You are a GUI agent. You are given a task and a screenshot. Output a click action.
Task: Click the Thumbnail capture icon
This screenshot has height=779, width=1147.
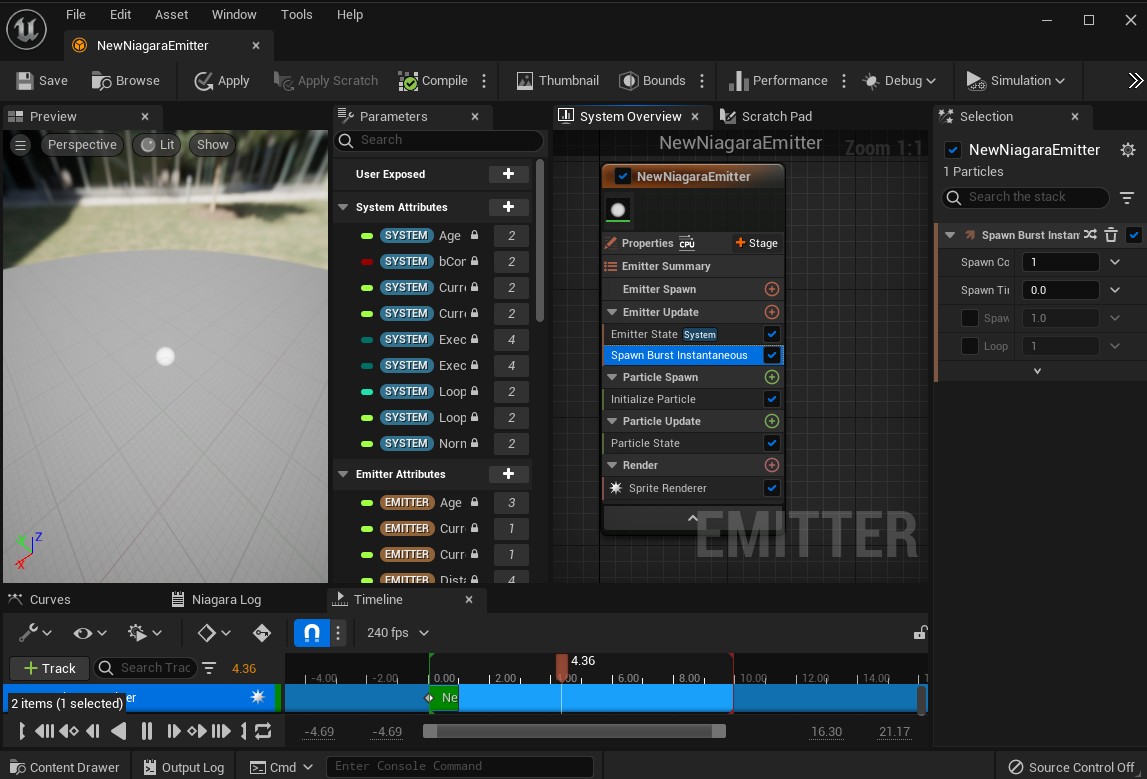(x=524, y=80)
